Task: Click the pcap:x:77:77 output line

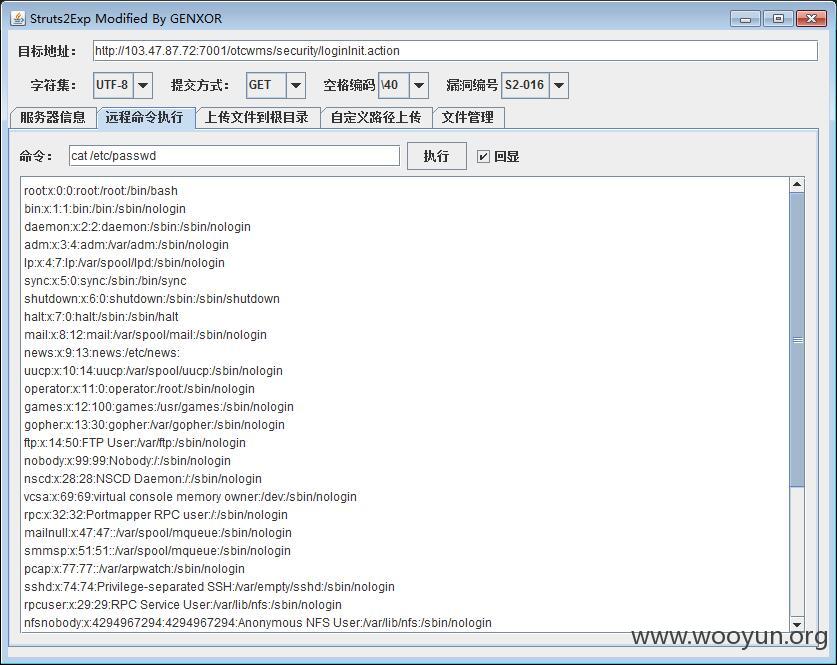Action: click(x=134, y=569)
